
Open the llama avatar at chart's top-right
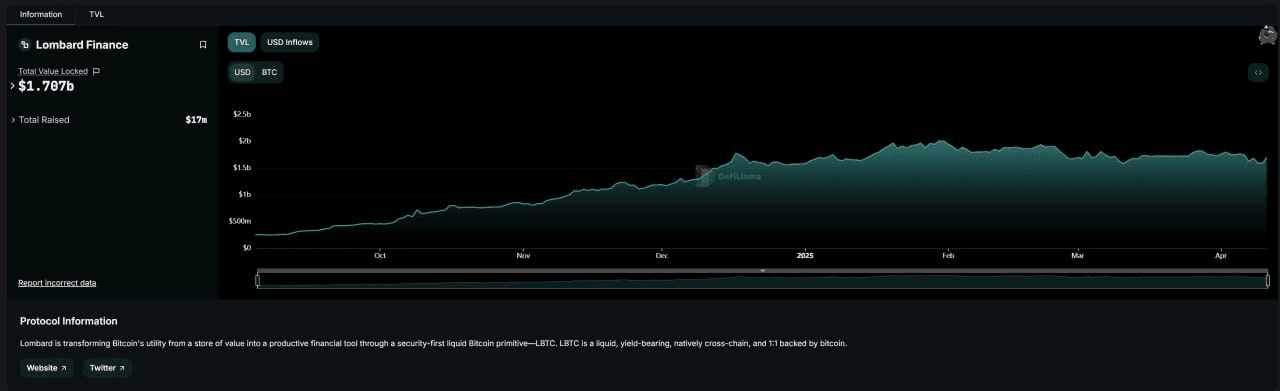[1267, 35]
